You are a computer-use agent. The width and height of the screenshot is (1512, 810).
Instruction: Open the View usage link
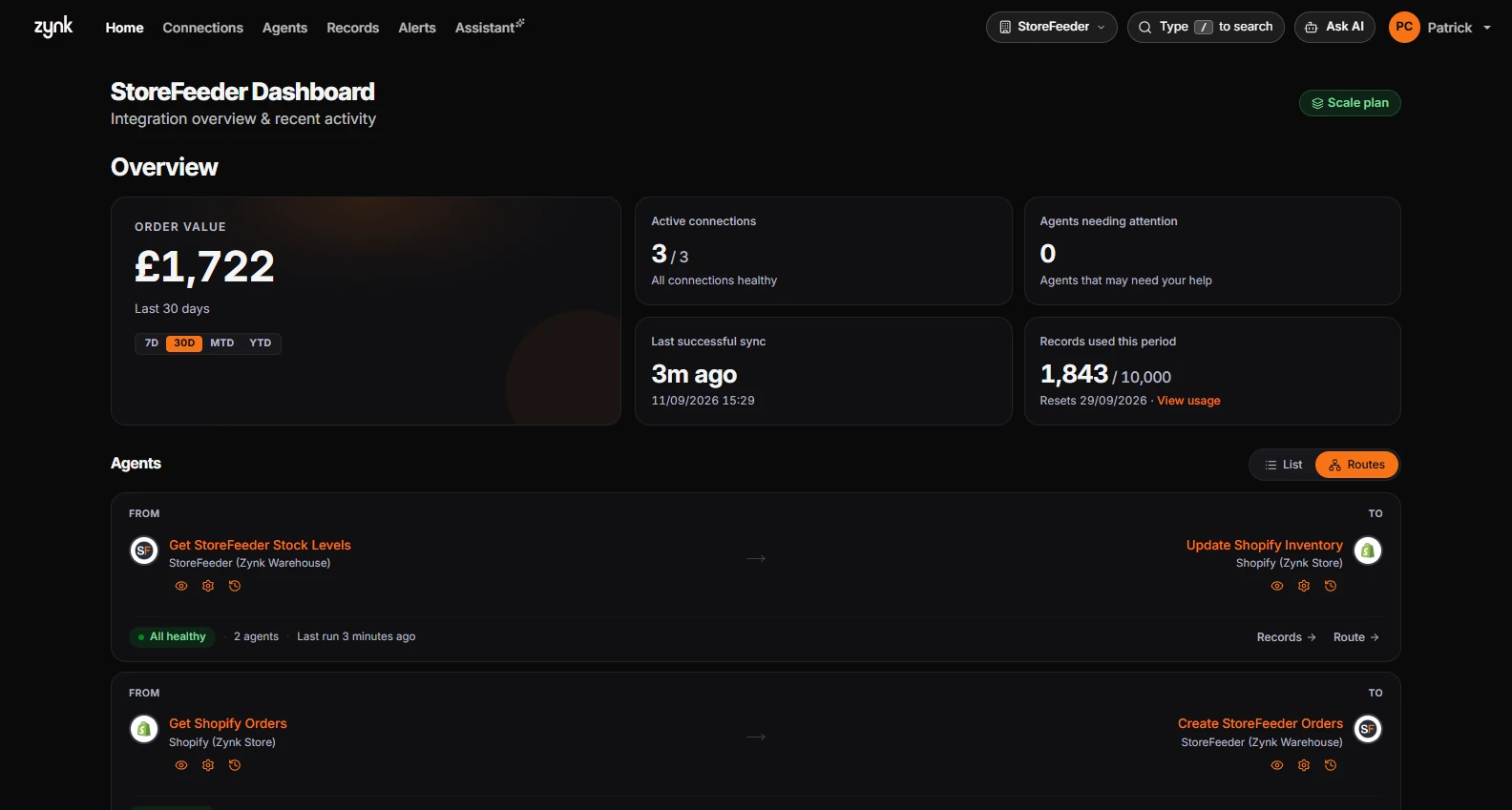1188,401
